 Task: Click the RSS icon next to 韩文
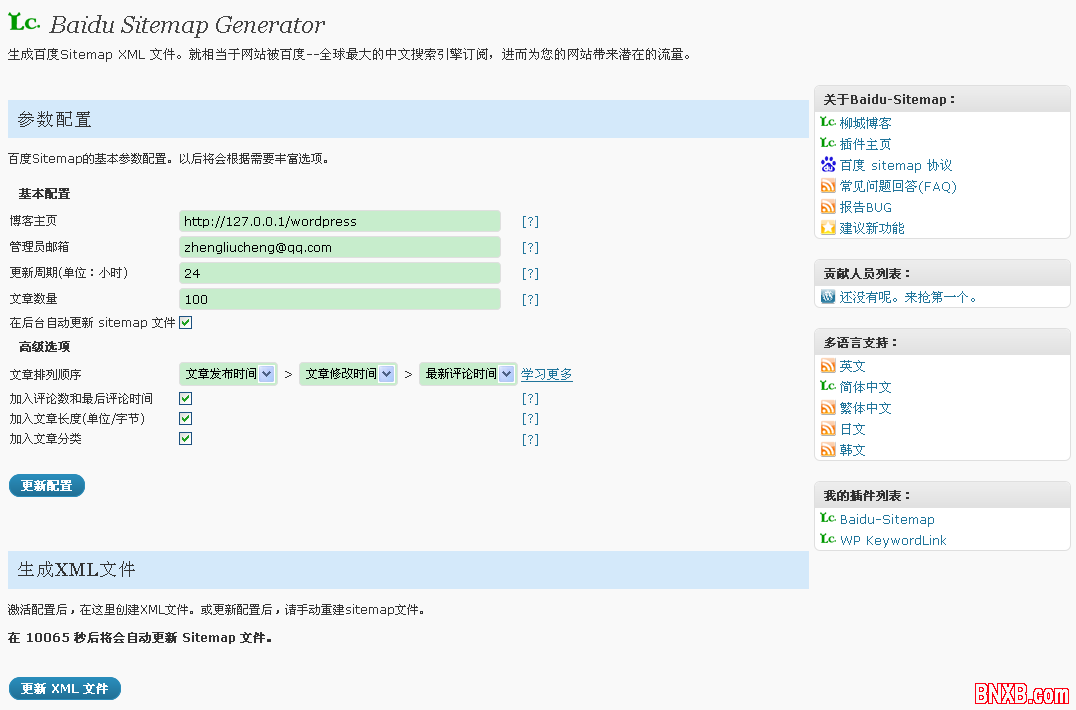coord(828,450)
